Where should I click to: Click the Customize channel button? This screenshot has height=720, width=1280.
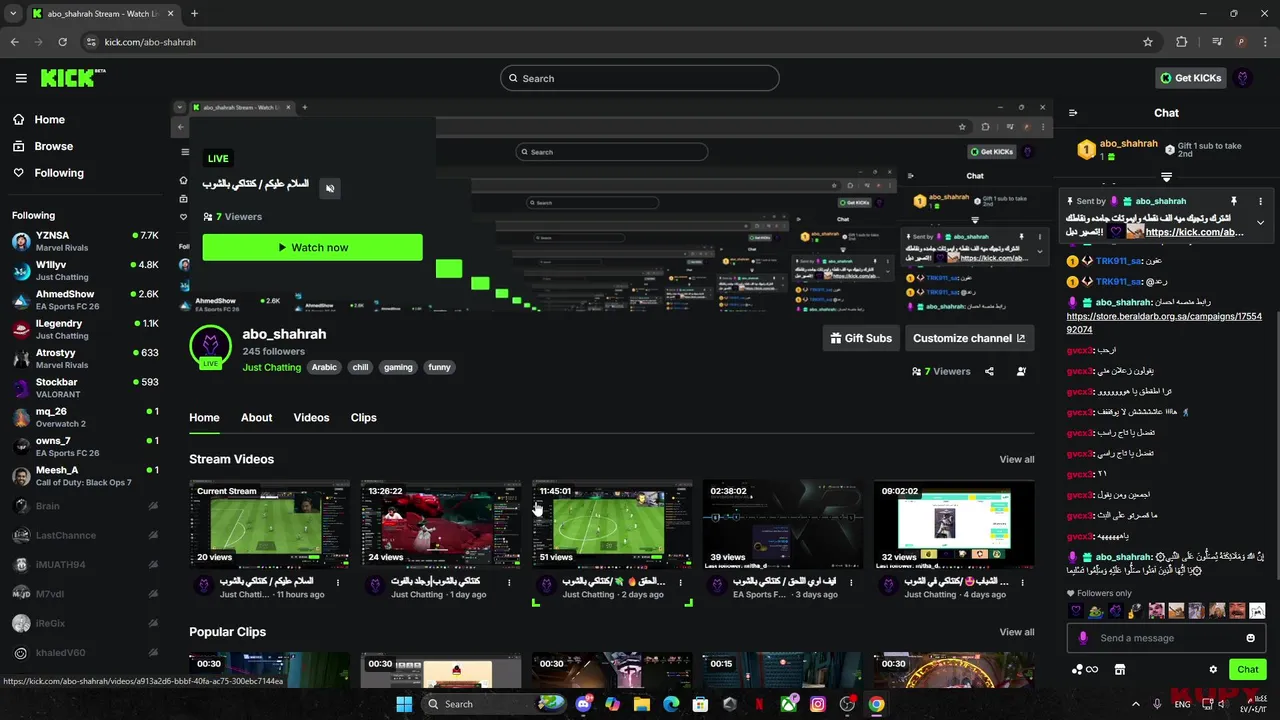coord(969,338)
